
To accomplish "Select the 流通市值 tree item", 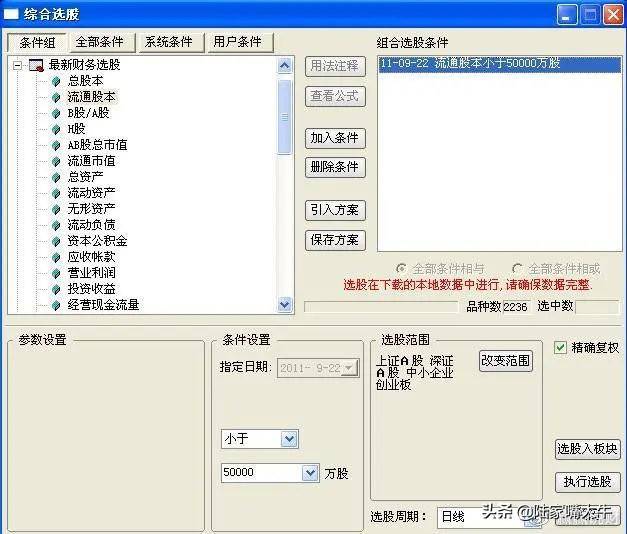I will pos(92,161).
